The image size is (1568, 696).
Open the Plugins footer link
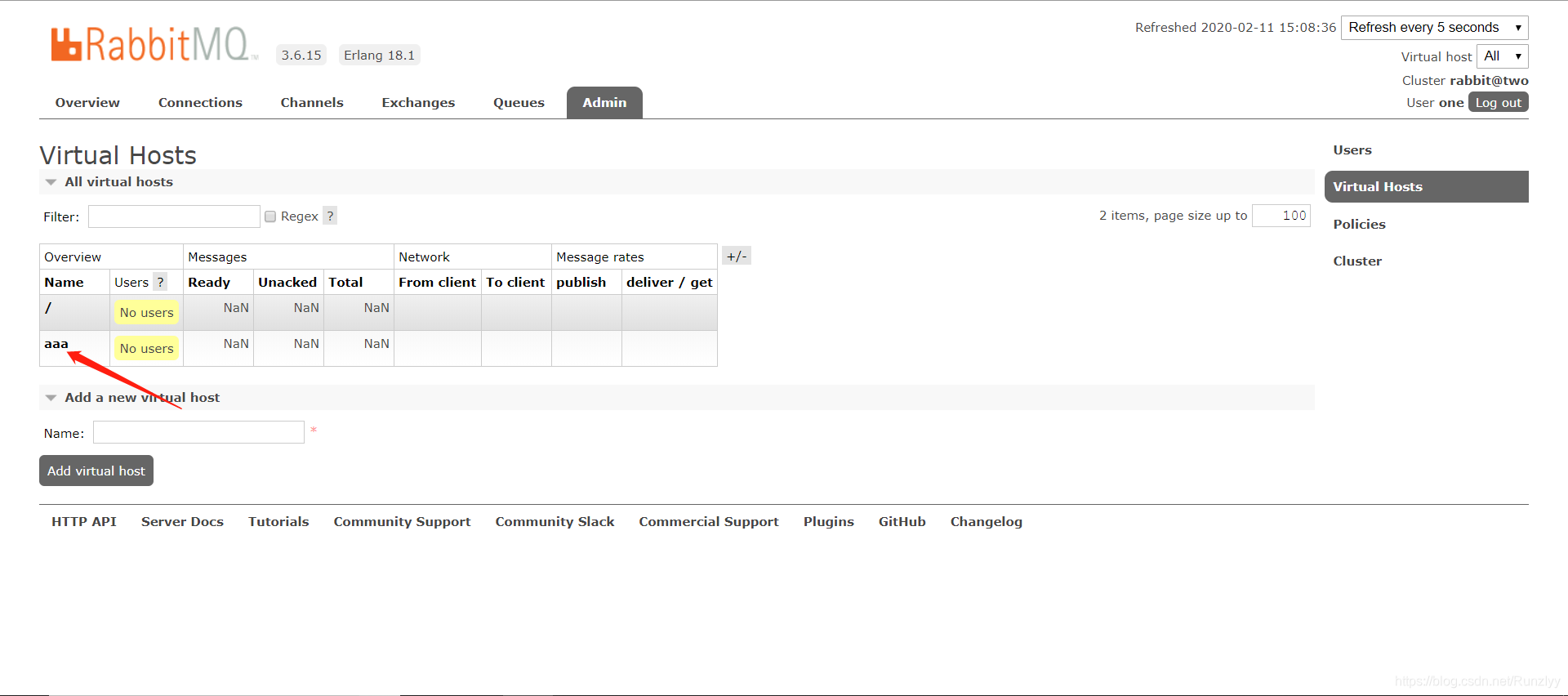pyautogui.click(x=829, y=521)
